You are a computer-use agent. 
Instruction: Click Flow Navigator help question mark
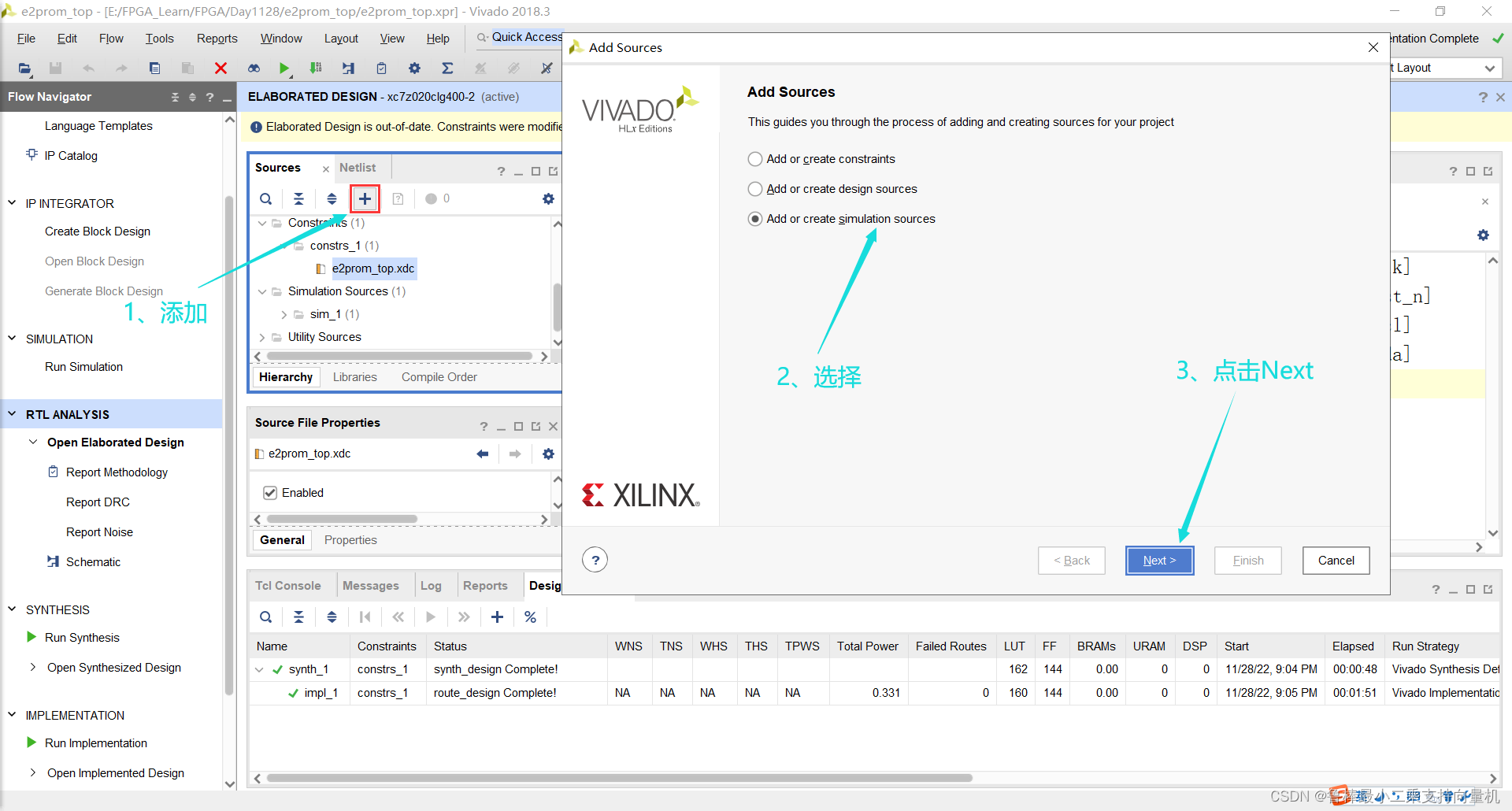(x=209, y=97)
